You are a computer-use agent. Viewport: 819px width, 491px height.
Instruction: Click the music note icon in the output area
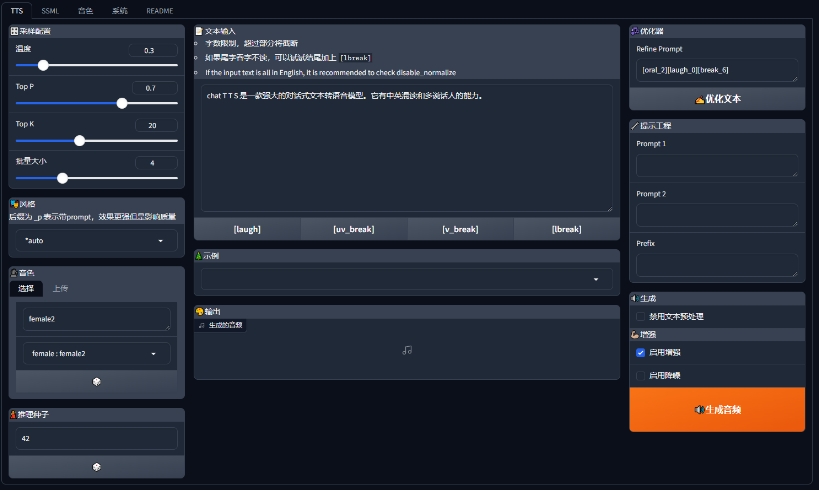(x=407, y=350)
